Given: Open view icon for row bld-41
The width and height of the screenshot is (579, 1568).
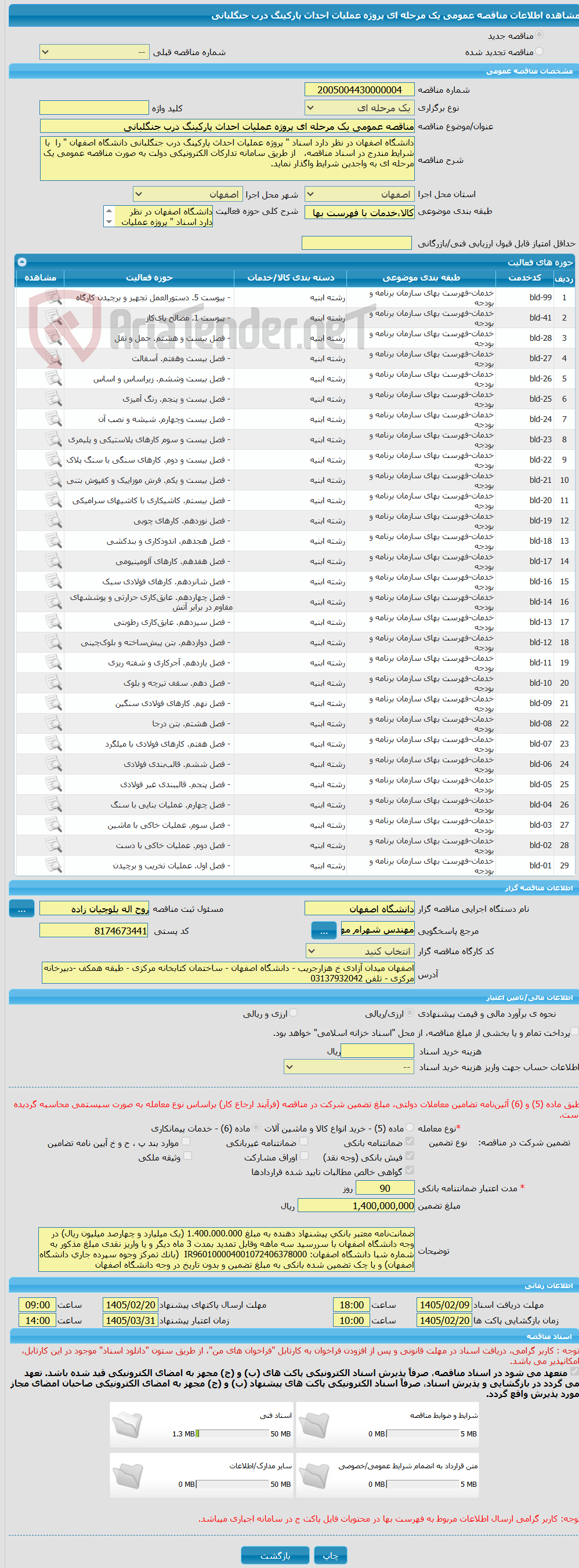Looking at the screenshot, I should point(53,318).
